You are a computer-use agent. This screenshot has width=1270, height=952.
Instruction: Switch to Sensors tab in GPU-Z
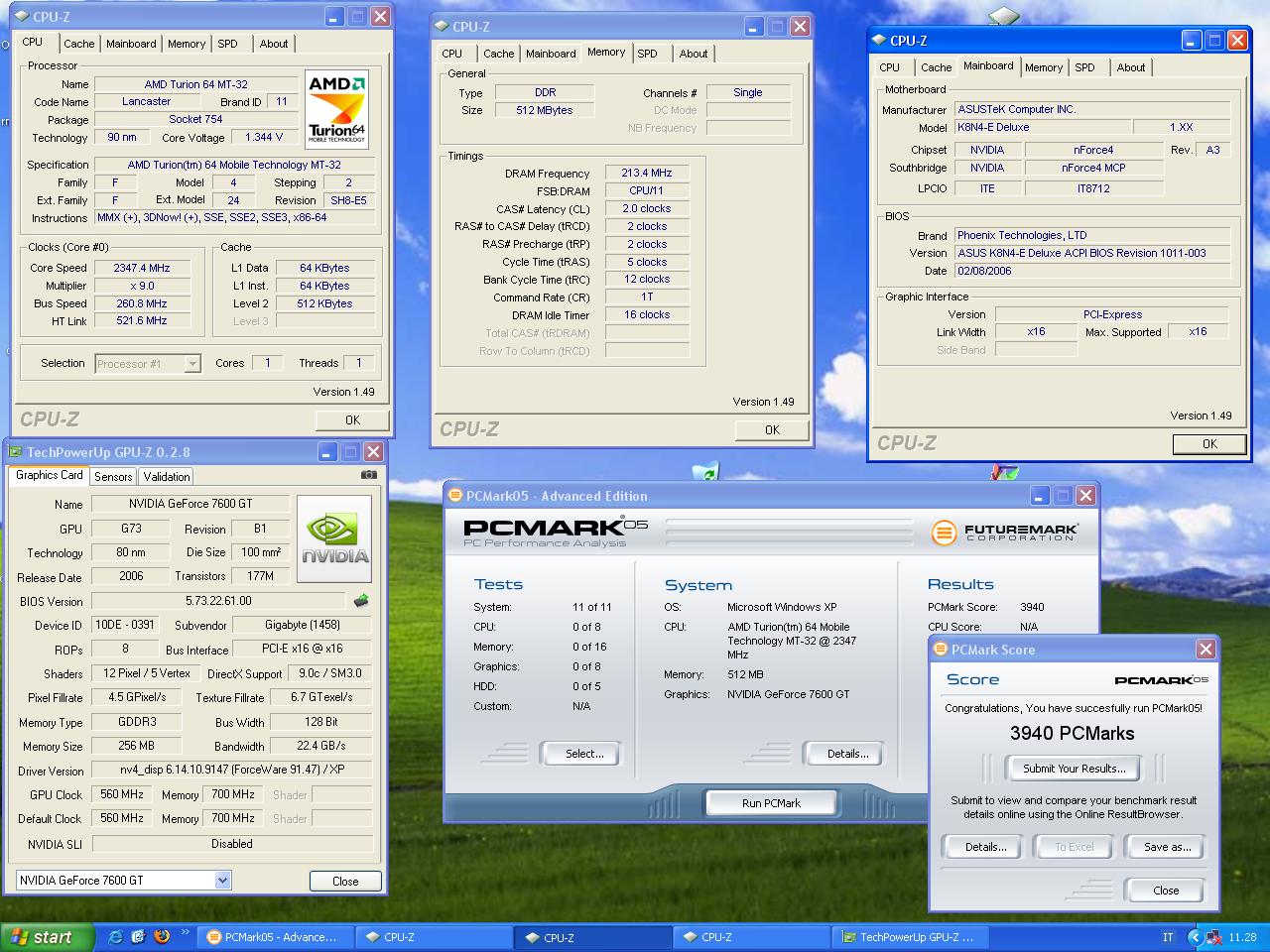(x=113, y=476)
